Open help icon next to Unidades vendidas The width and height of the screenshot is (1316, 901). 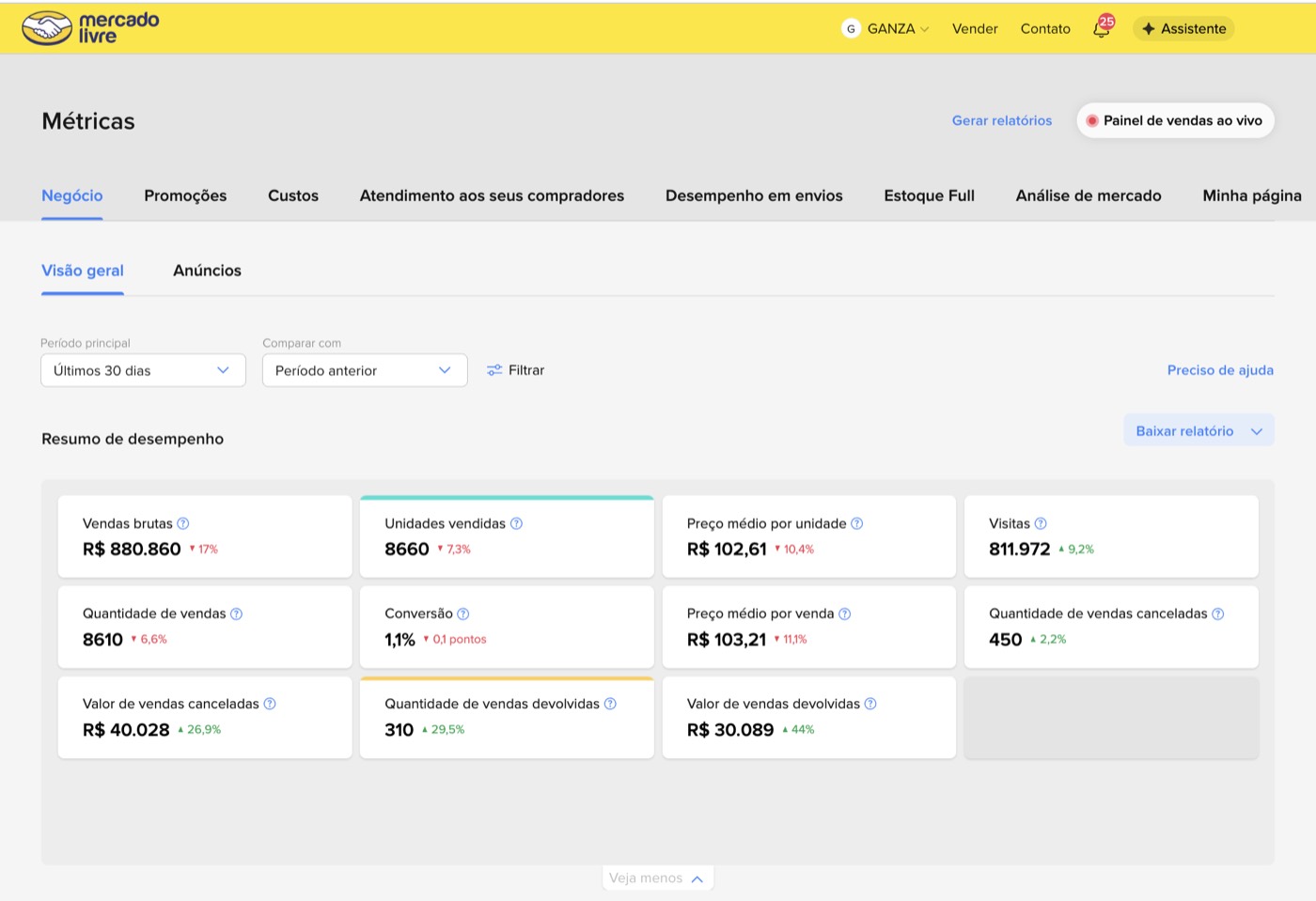tap(516, 523)
